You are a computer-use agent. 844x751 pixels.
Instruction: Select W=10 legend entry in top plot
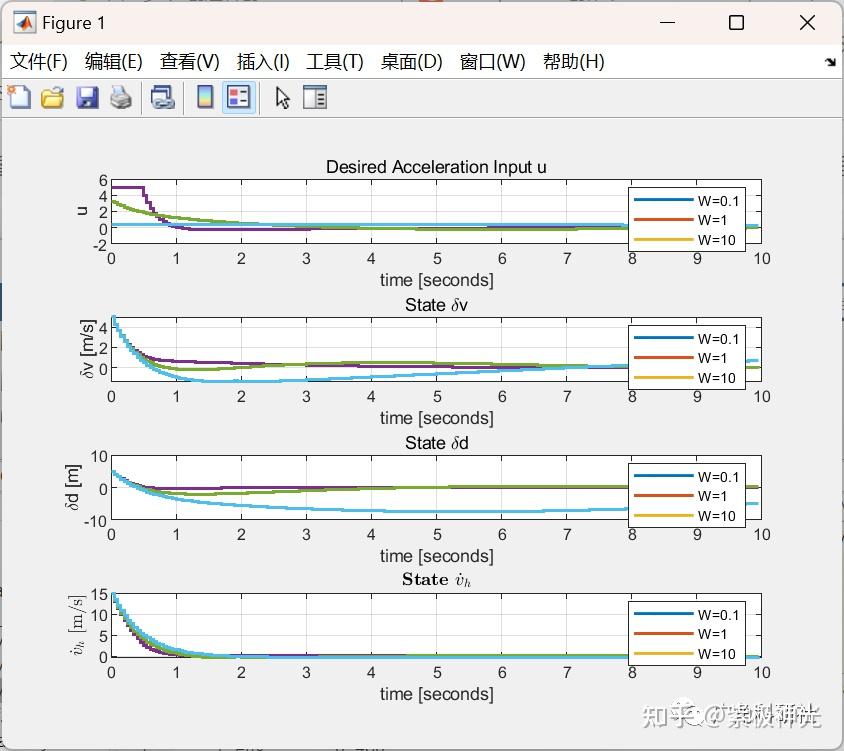(x=685, y=240)
